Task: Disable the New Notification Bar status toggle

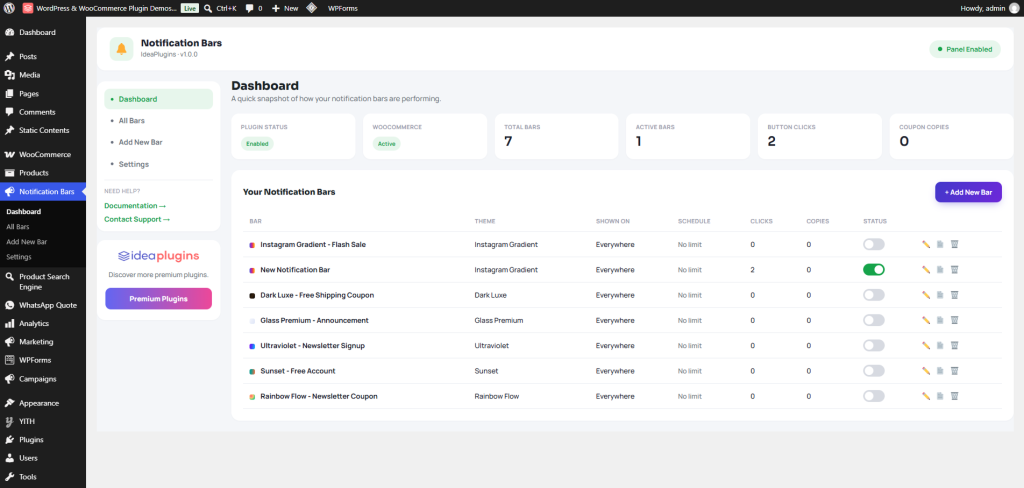Action: (874, 269)
